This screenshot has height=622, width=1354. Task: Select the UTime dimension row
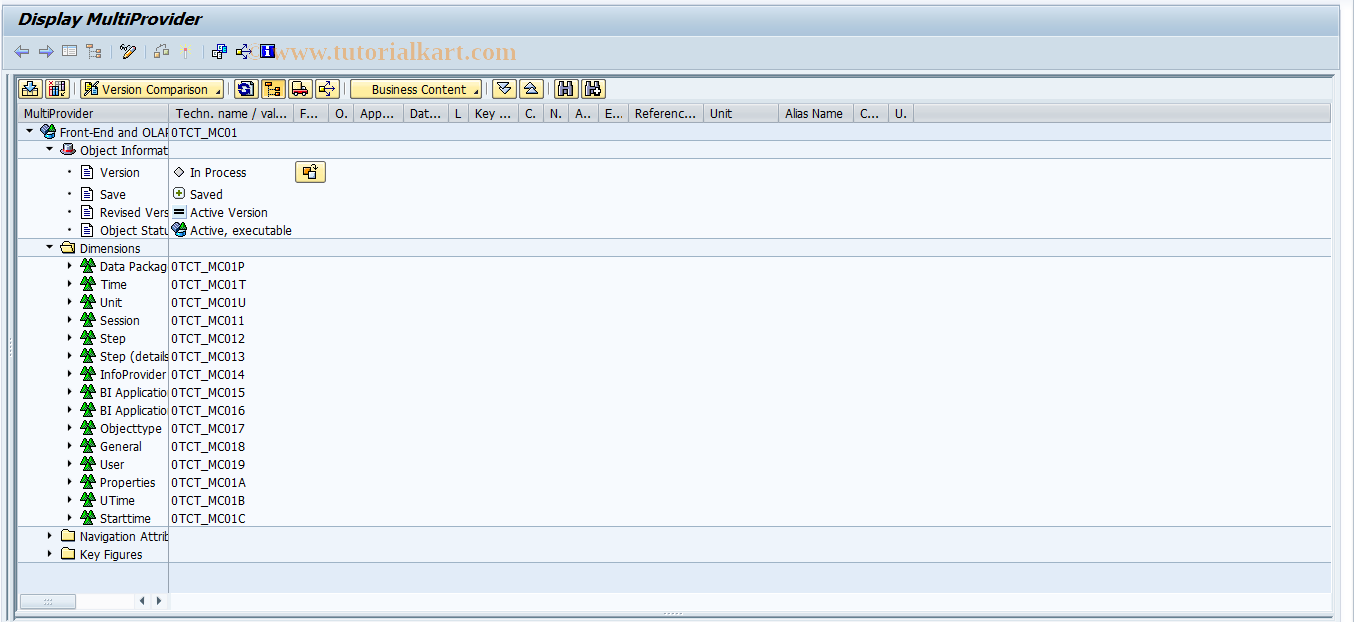click(117, 500)
